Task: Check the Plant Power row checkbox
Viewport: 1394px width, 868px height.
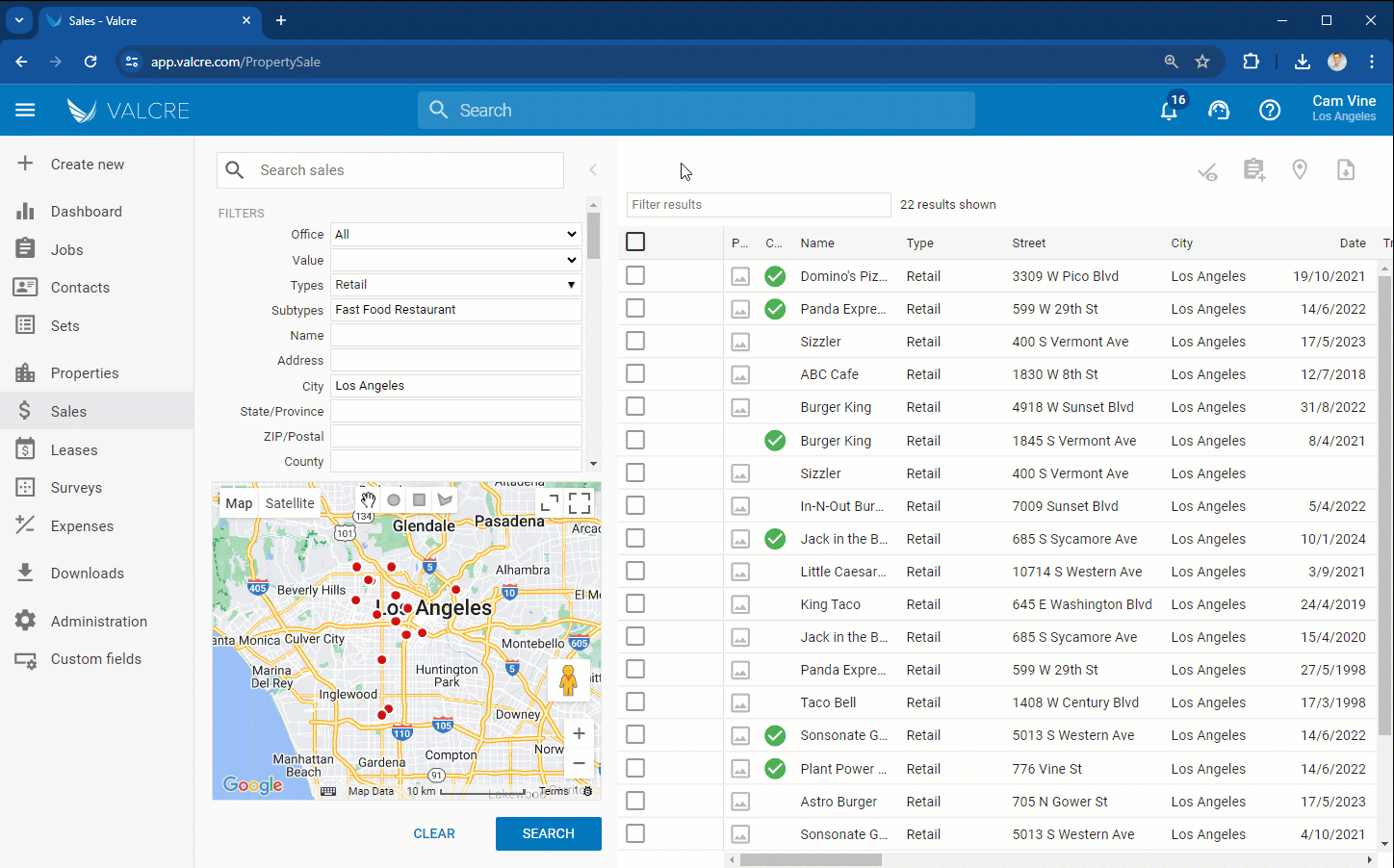Action: coord(635,768)
